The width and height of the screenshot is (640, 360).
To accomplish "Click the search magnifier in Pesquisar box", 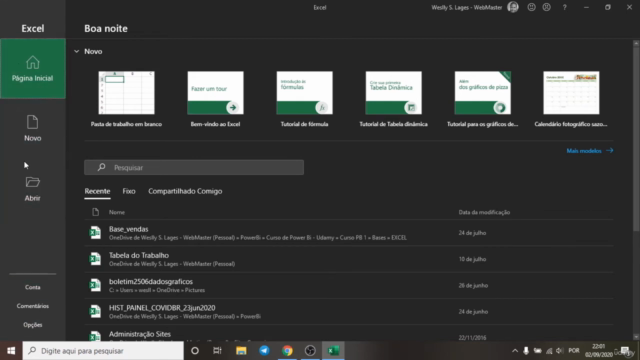I will click(x=101, y=167).
